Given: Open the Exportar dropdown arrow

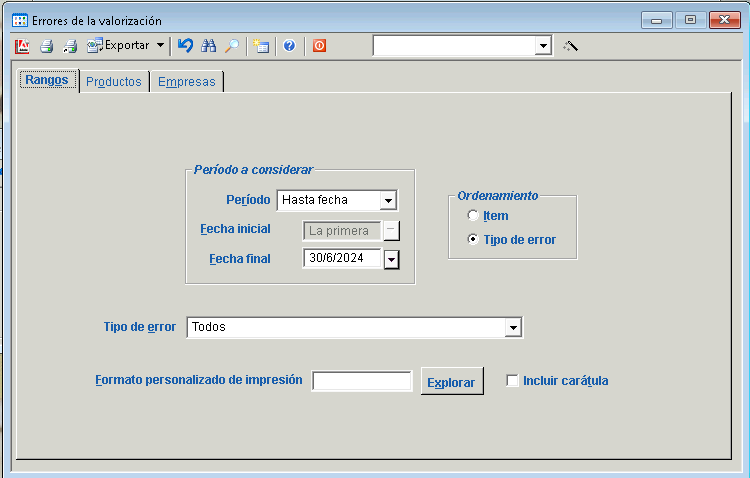Looking at the screenshot, I should (160, 46).
